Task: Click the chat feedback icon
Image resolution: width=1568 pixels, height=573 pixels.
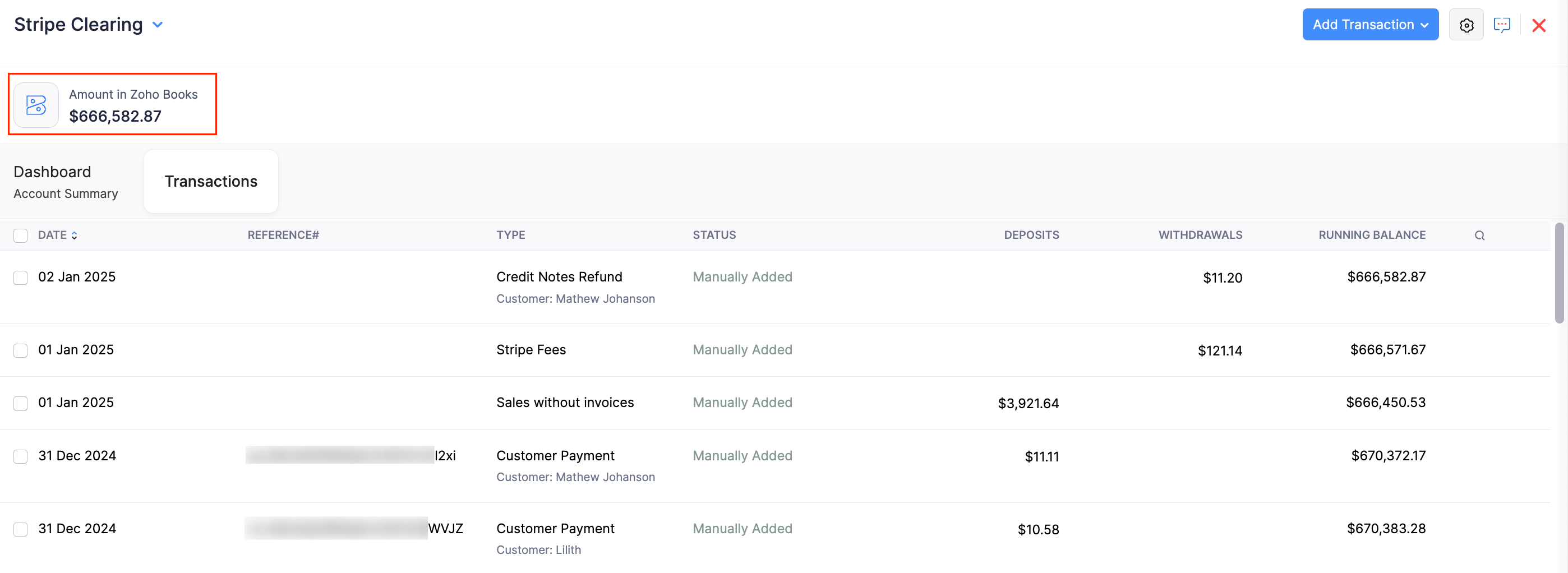Action: tap(1502, 25)
